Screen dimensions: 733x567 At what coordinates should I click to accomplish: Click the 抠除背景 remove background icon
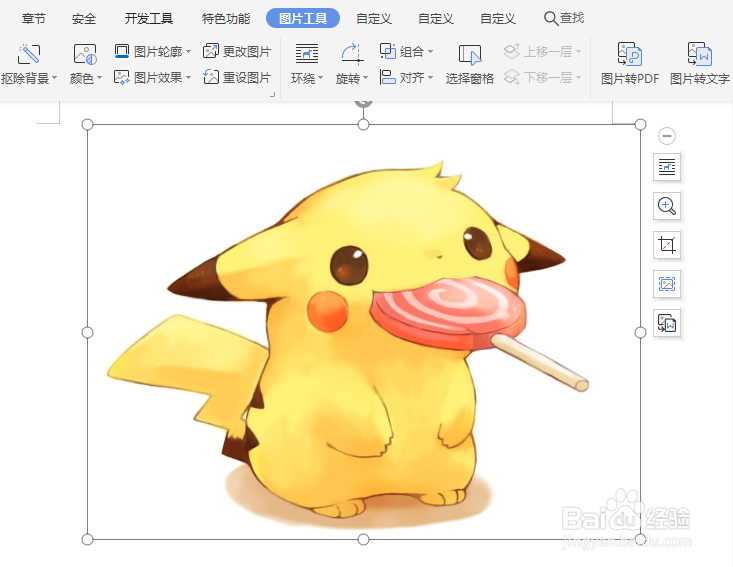click(x=29, y=54)
